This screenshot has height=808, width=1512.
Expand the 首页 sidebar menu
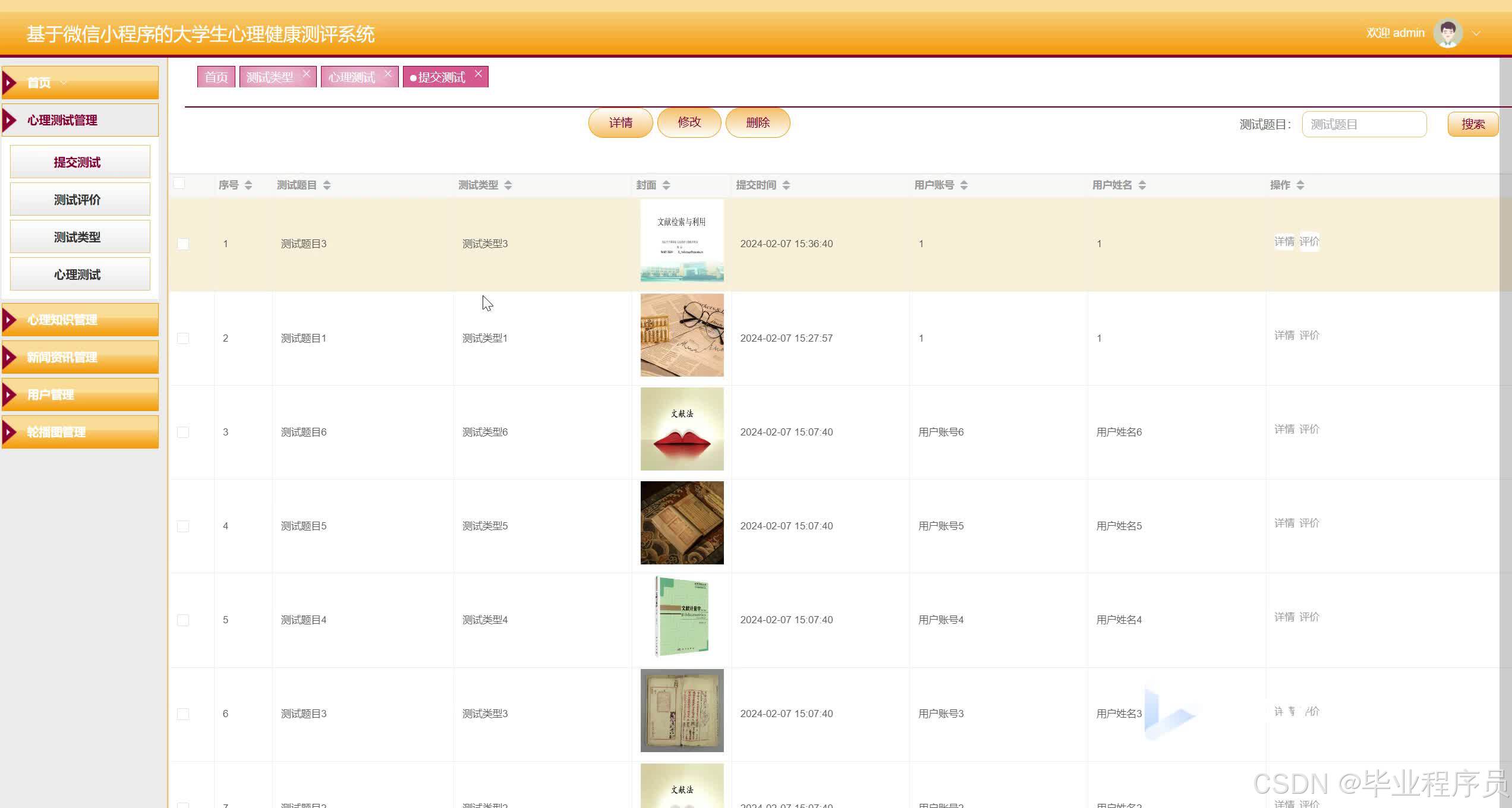pos(80,83)
